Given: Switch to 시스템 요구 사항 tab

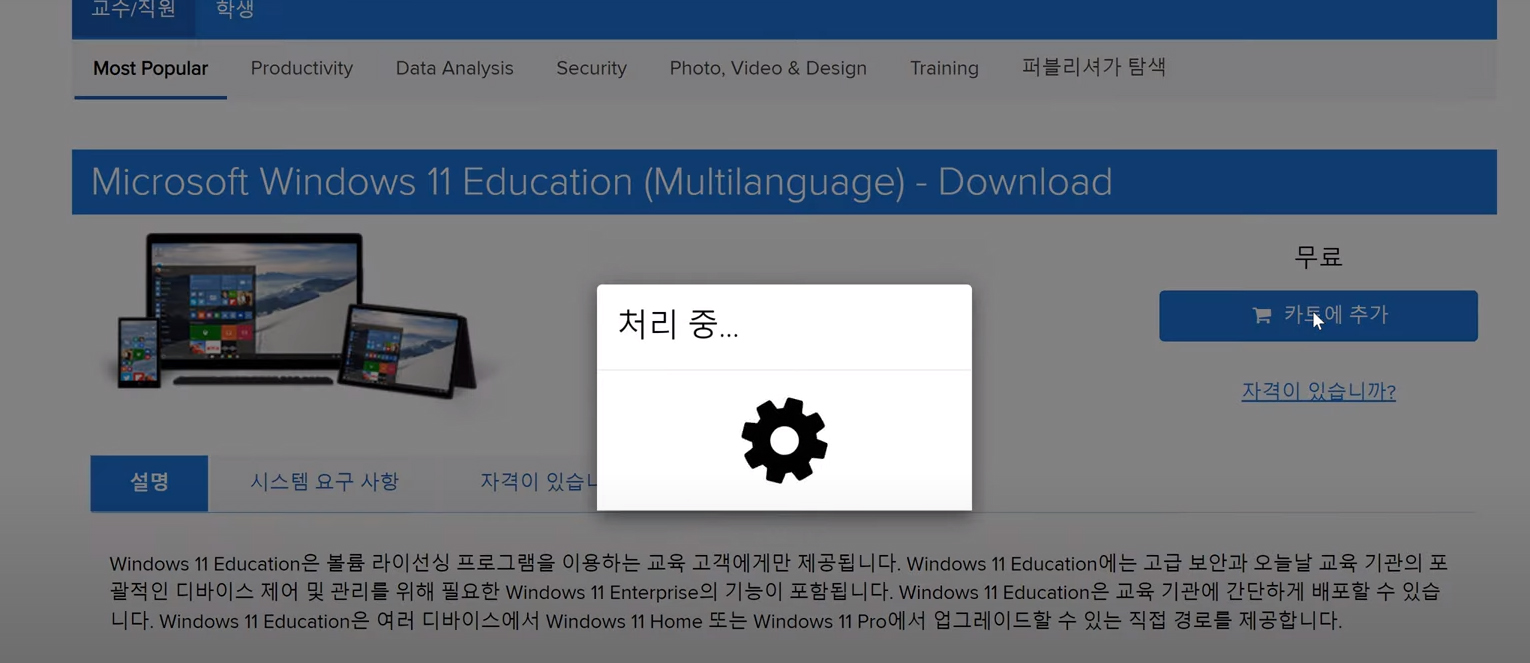Looking at the screenshot, I should click(x=324, y=483).
